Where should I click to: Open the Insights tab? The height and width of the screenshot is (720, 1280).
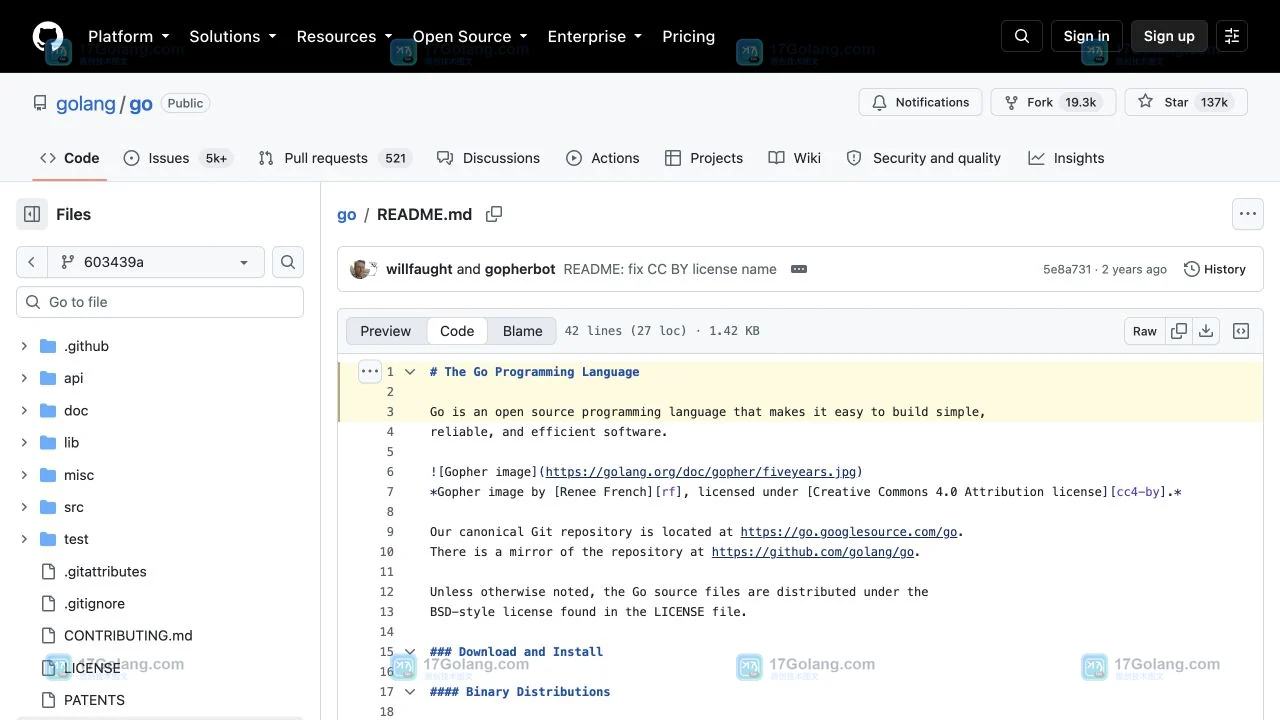pos(1067,158)
